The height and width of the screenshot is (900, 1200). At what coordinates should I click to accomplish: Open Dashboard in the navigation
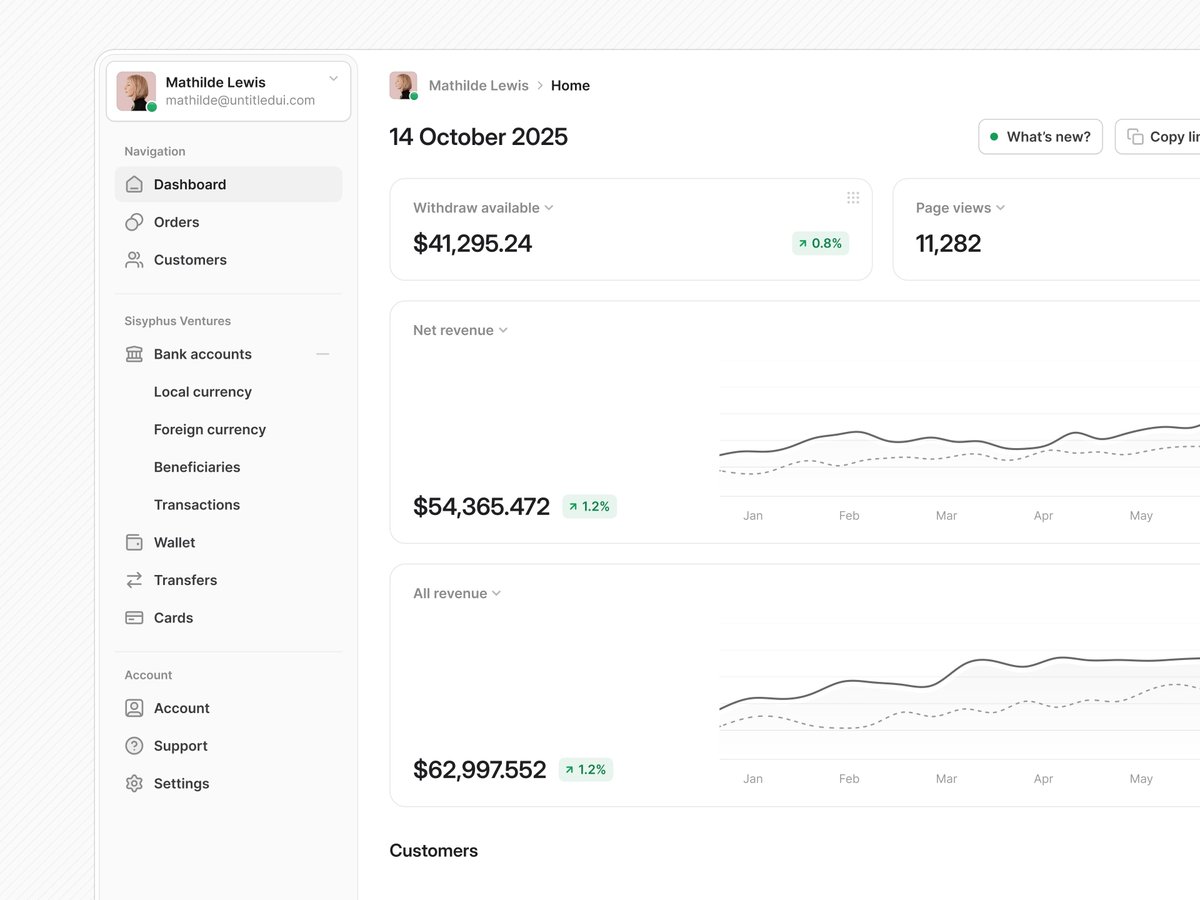point(229,184)
